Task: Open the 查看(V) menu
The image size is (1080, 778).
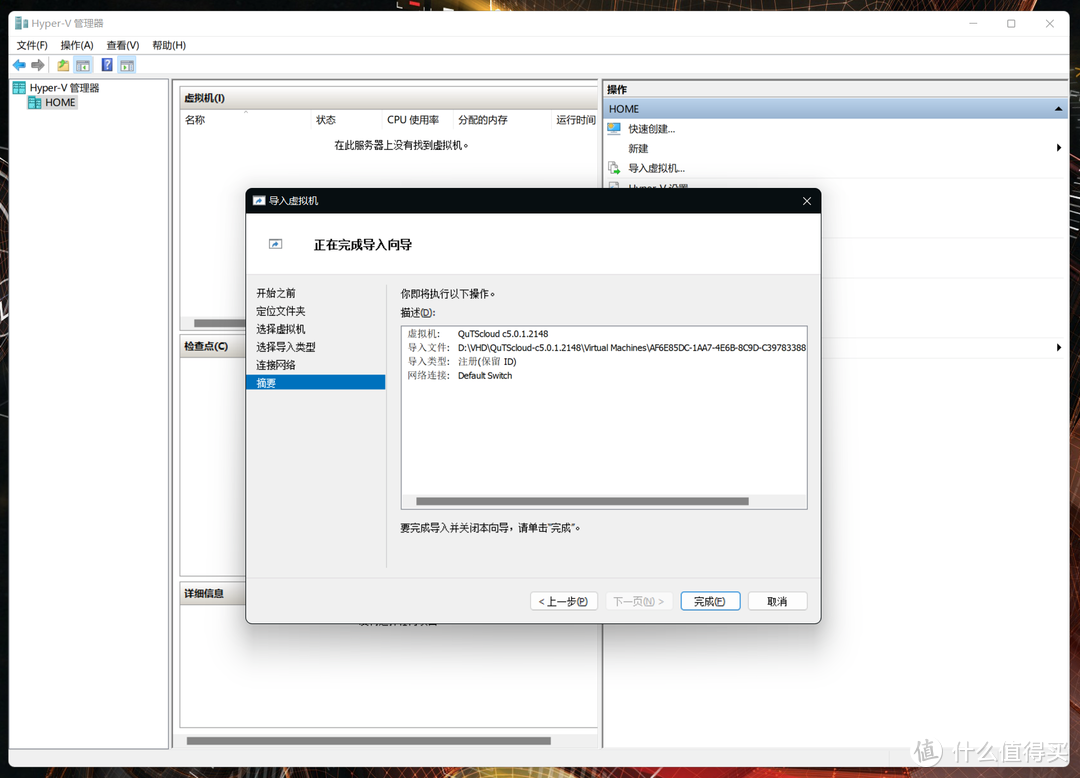Action: point(123,45)
